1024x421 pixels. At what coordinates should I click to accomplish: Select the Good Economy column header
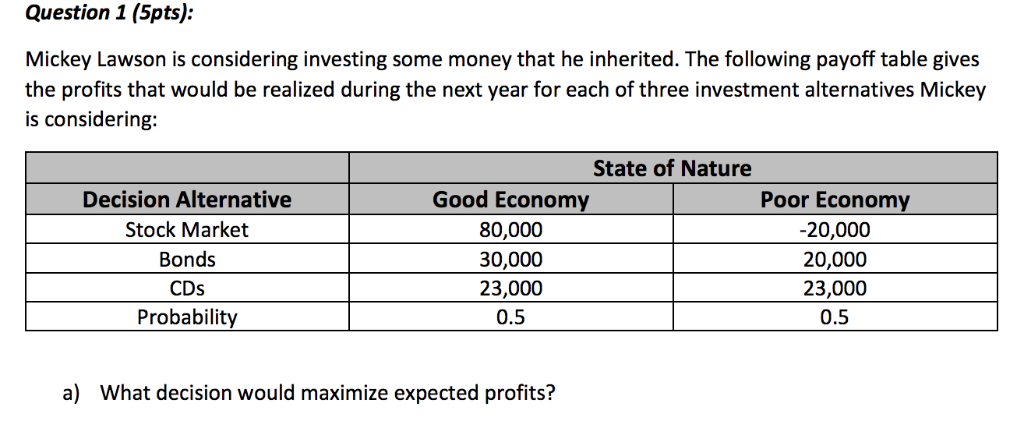(511, 199)
